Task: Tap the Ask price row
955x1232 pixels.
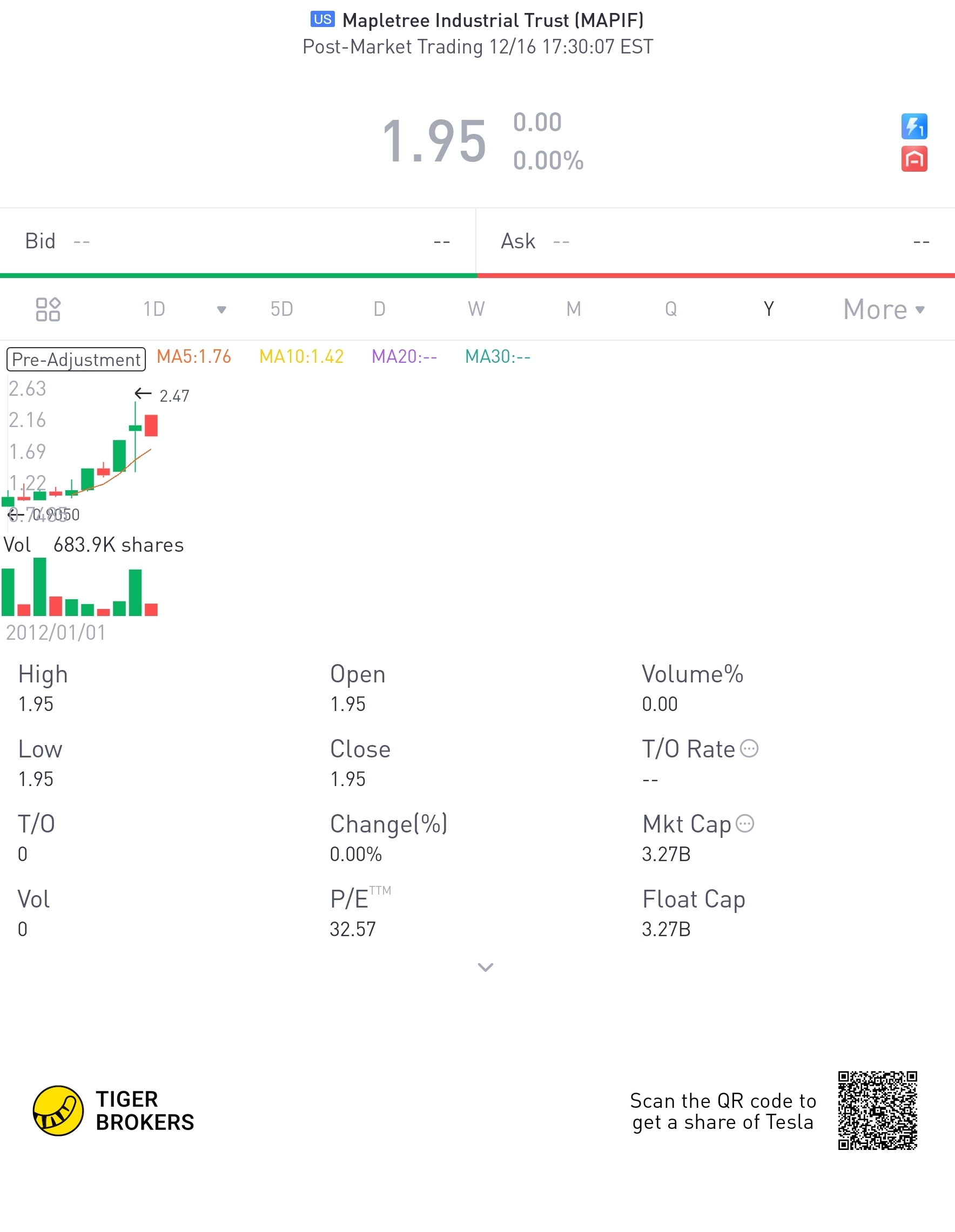Action: [716, 241]
